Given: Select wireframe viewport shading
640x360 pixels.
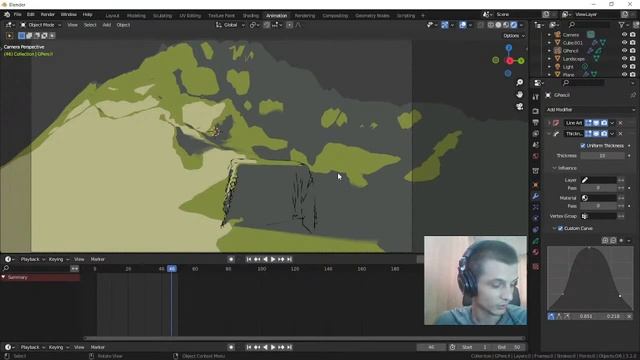Looking at the screenshot, I should click(x=491, y=25).
